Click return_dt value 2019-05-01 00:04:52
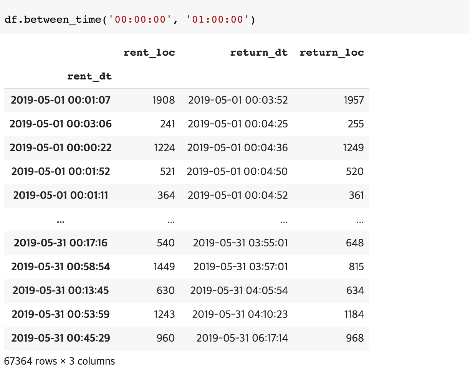 click(x=238, y=195)
